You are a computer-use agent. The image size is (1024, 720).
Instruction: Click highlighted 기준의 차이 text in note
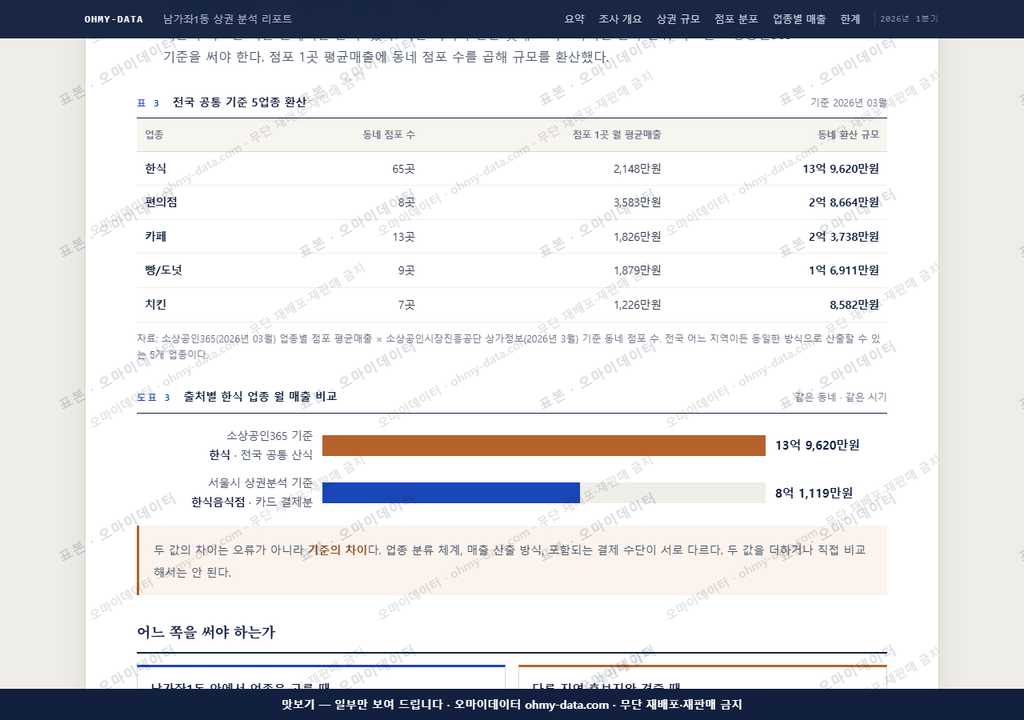tap(338, 549)
